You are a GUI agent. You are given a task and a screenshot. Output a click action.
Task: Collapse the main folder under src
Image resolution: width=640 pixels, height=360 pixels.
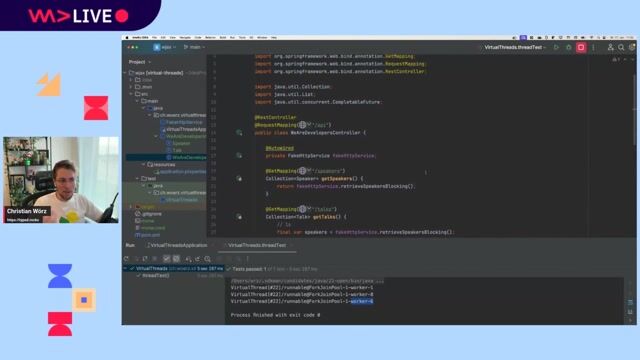[x=138, y=101]
